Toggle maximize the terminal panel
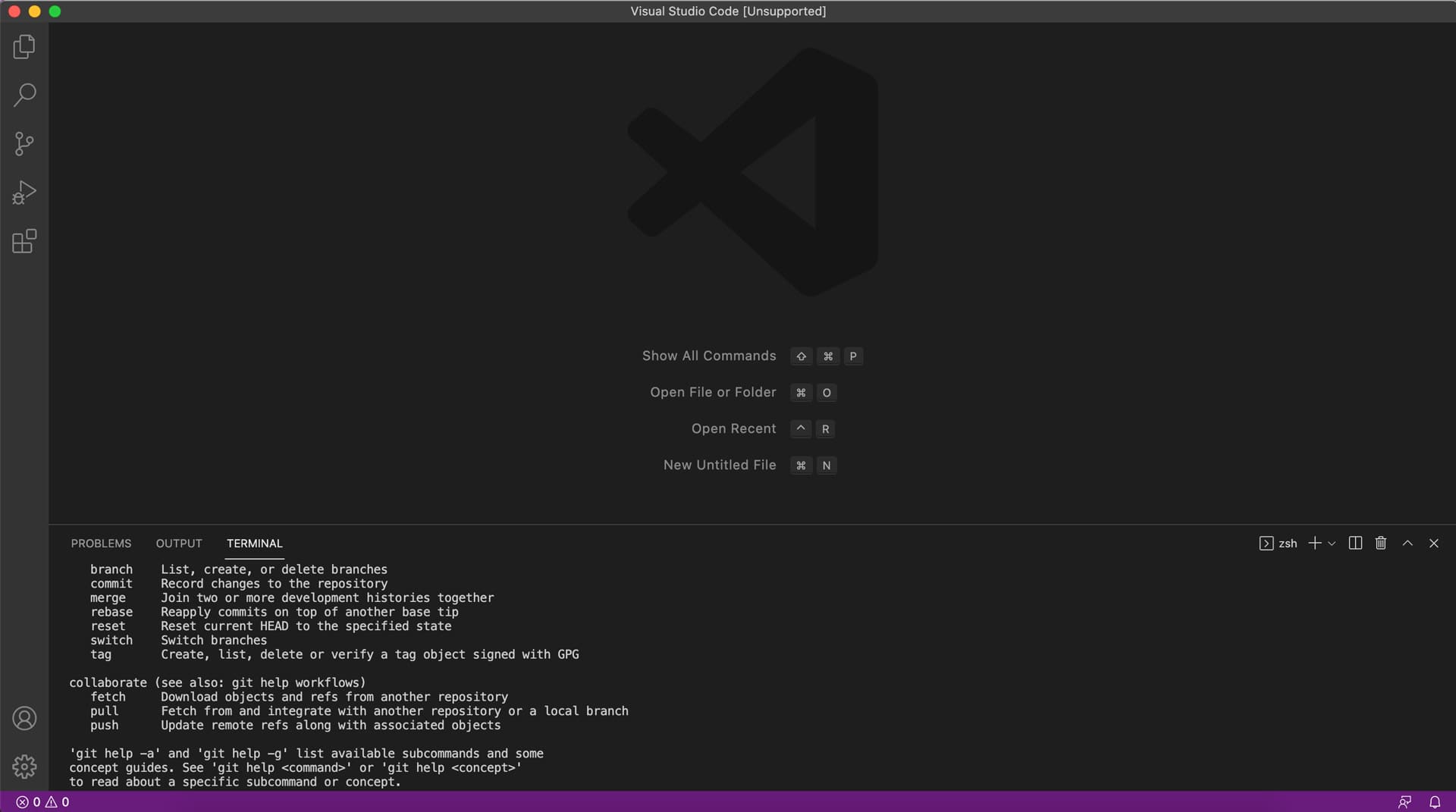The width and height of the screenshot is (1456, 812). [1407, 543]
